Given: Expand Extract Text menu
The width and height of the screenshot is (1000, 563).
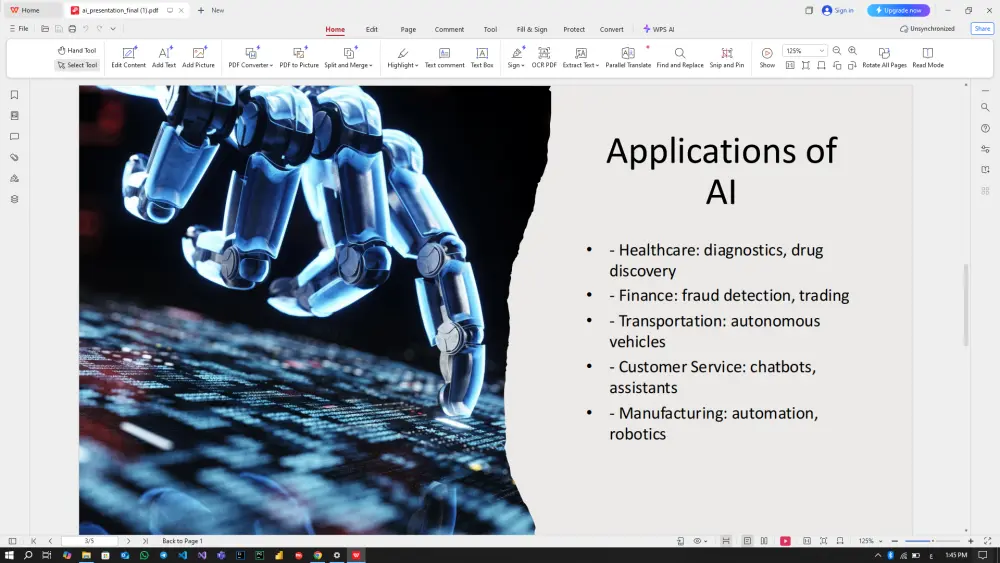Looking at the screenshot, I should [x=580, y=57].
